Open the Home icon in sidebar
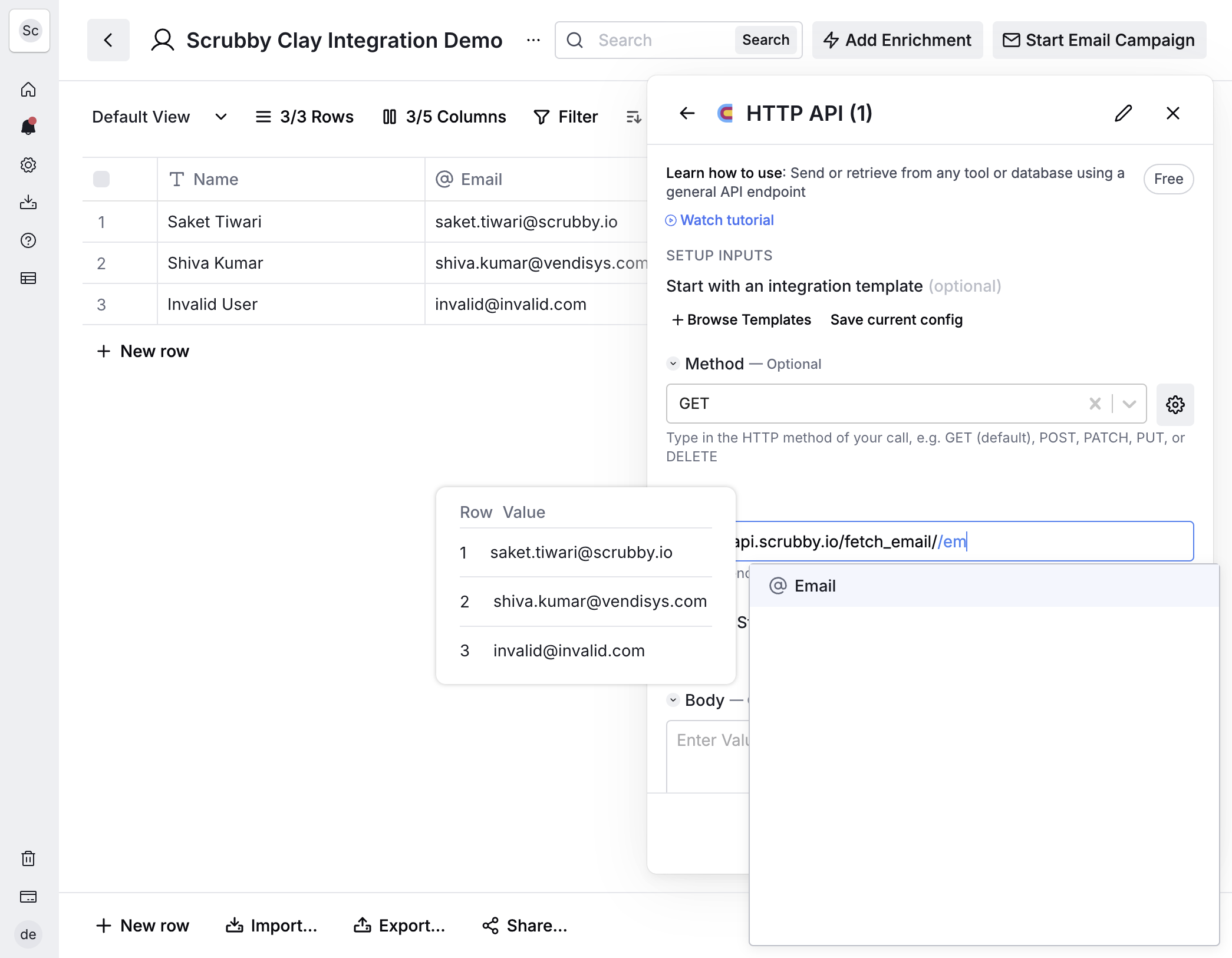Viewport: 1232px width, 958px height. (28, 90)
